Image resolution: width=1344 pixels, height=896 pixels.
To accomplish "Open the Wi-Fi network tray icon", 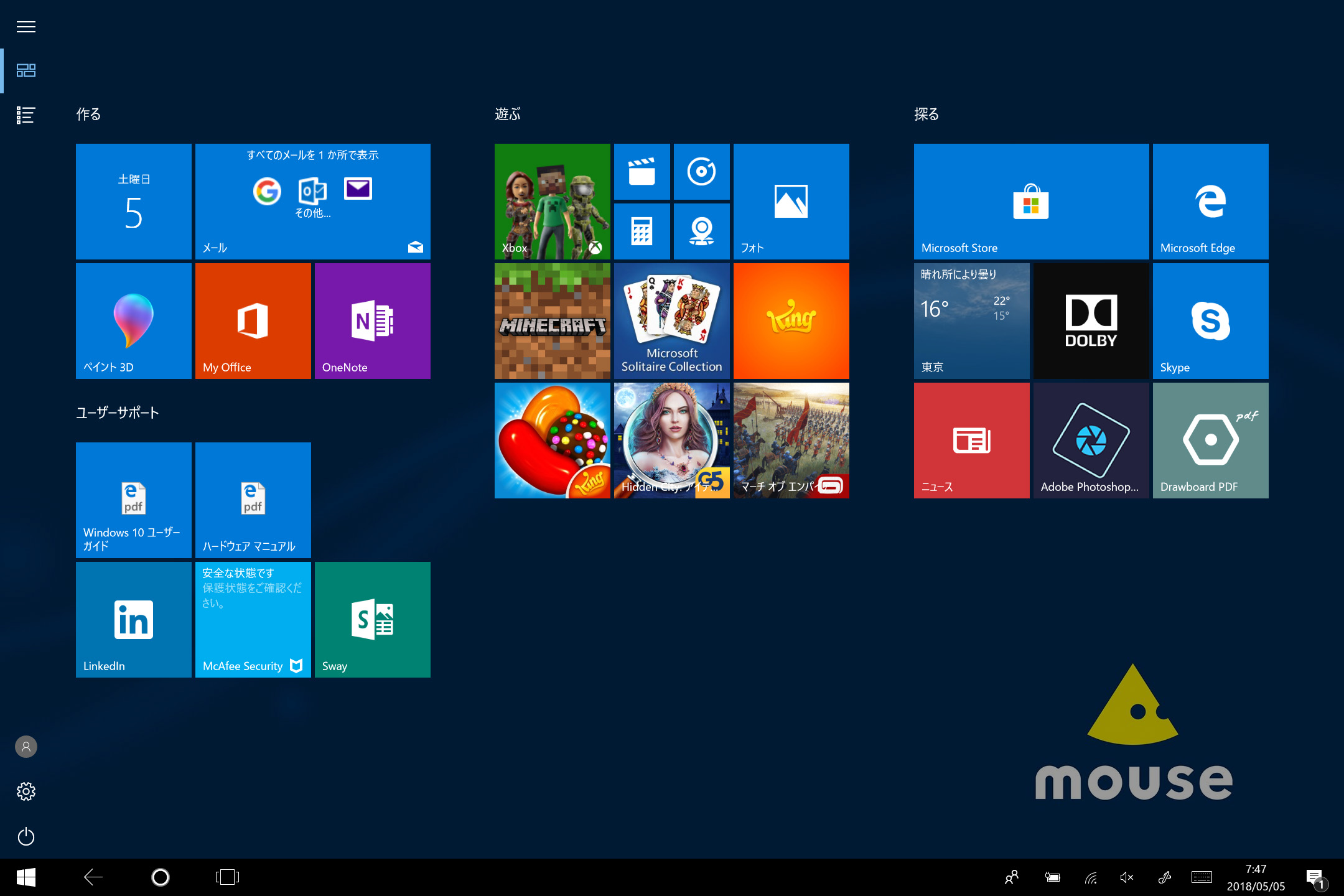I will (x=1090, y=877).
